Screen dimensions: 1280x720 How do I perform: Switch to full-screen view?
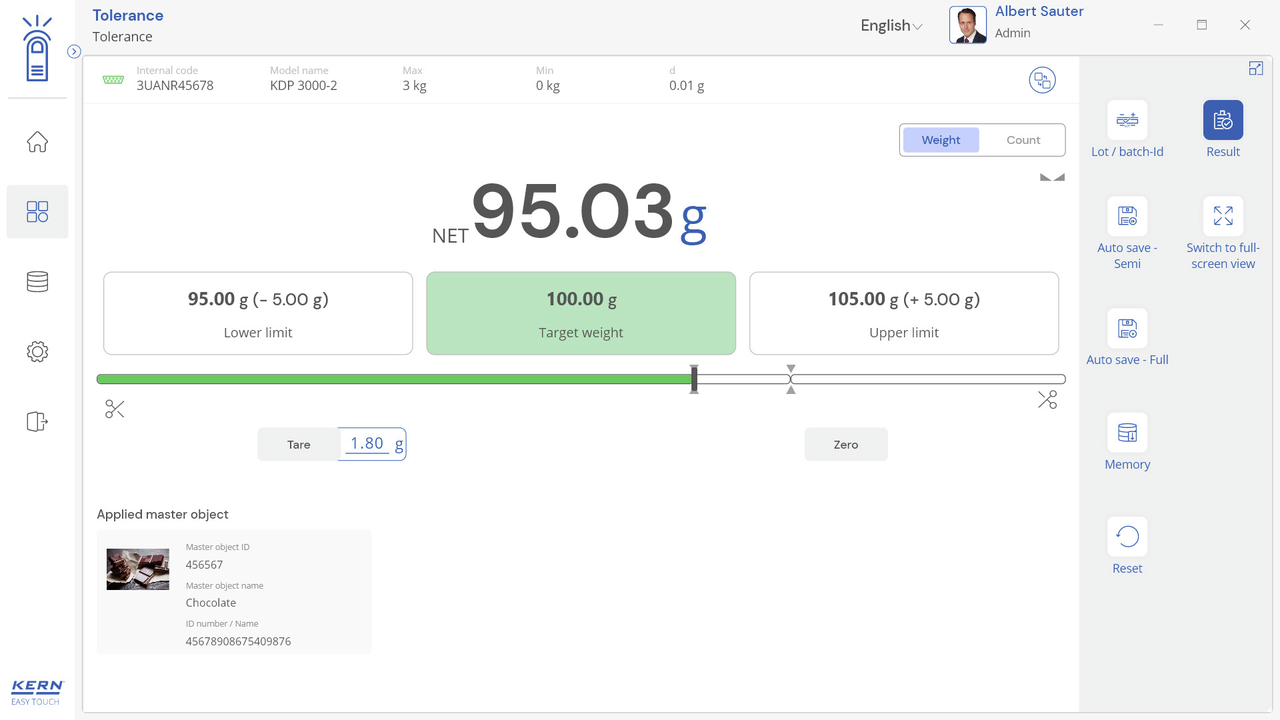1222,216
